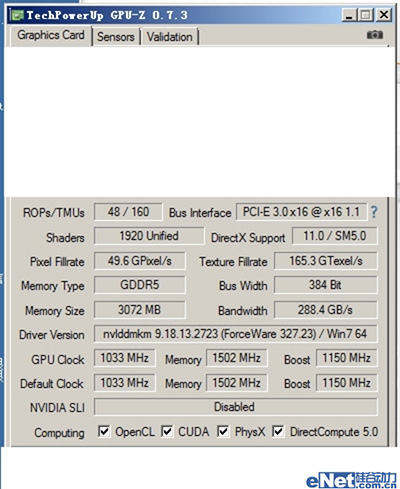Screen dimensions: 400x489
Task: Click the Bus Width field 384 Bit
Action: click(326, 285)
